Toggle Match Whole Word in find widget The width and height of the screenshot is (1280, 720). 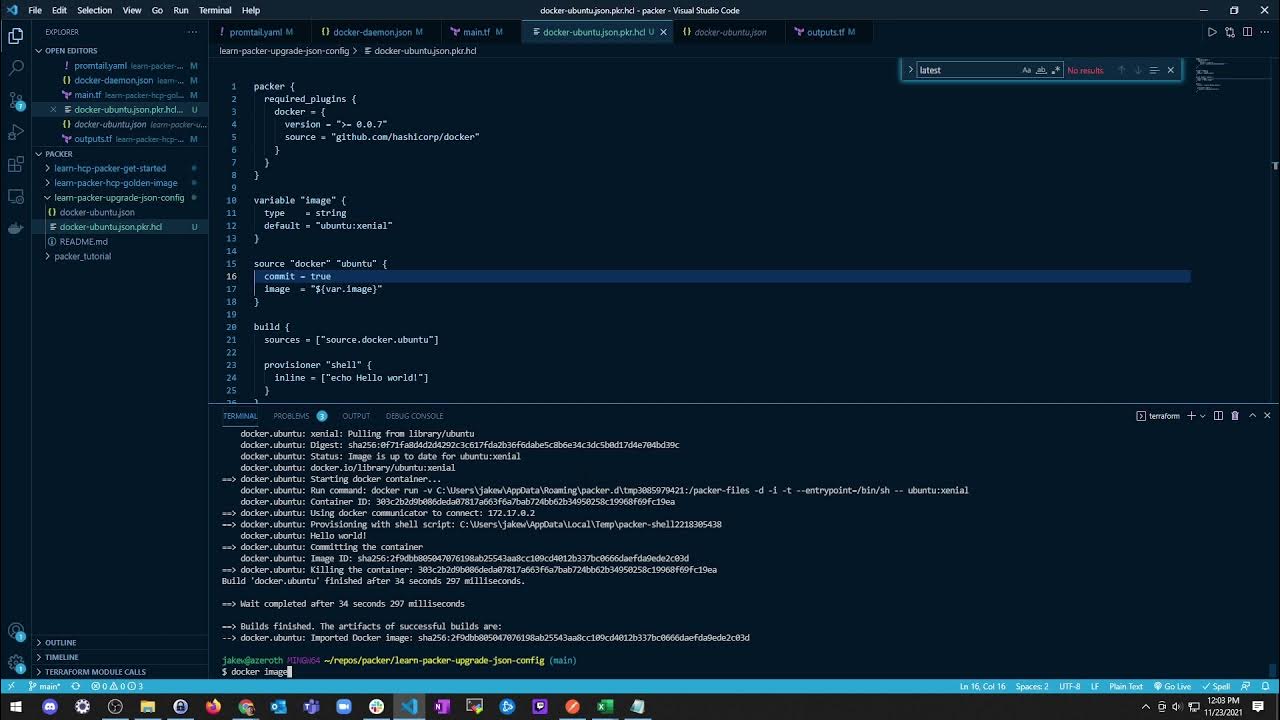1041,70
